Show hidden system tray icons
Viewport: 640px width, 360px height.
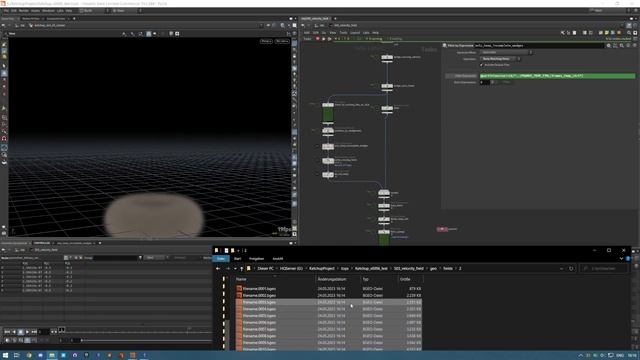point(580,356)
